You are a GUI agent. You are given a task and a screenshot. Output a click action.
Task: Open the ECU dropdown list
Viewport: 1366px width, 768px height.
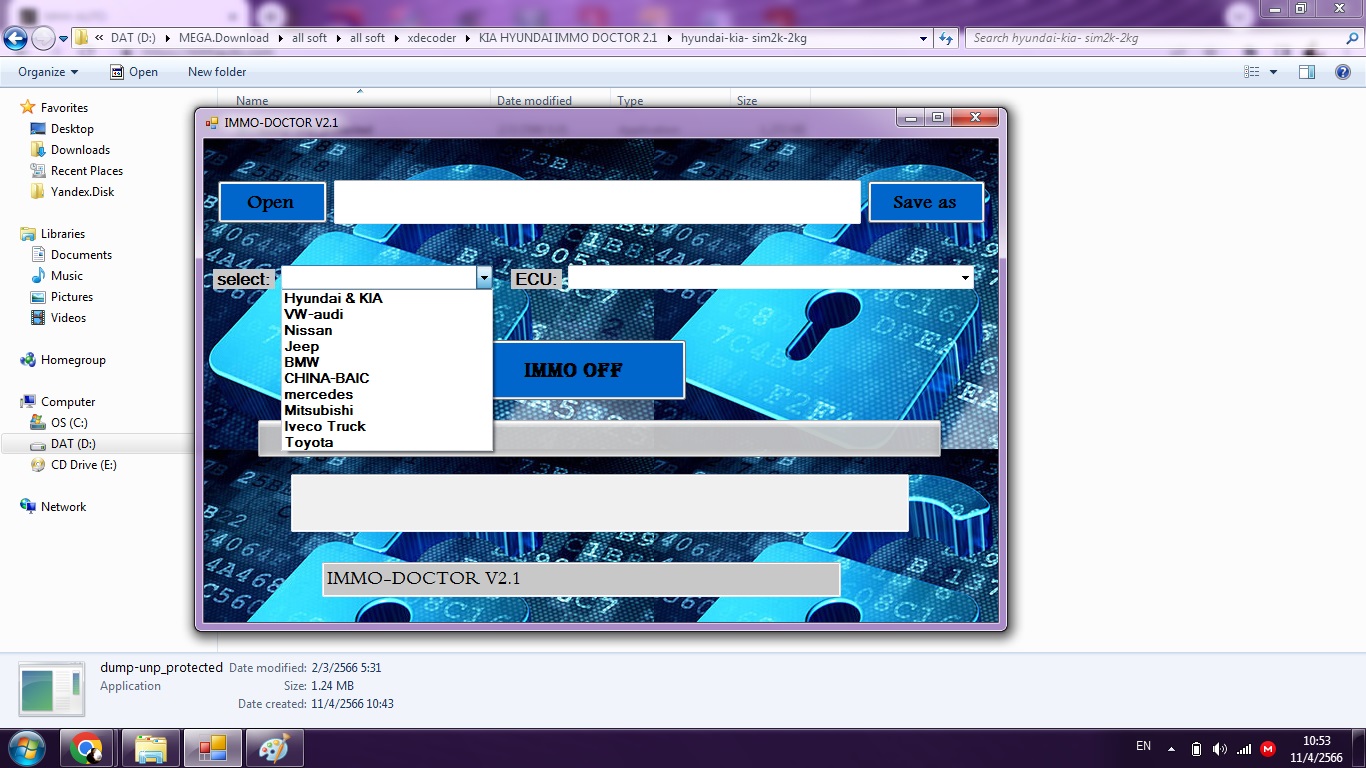coord(965,278)
